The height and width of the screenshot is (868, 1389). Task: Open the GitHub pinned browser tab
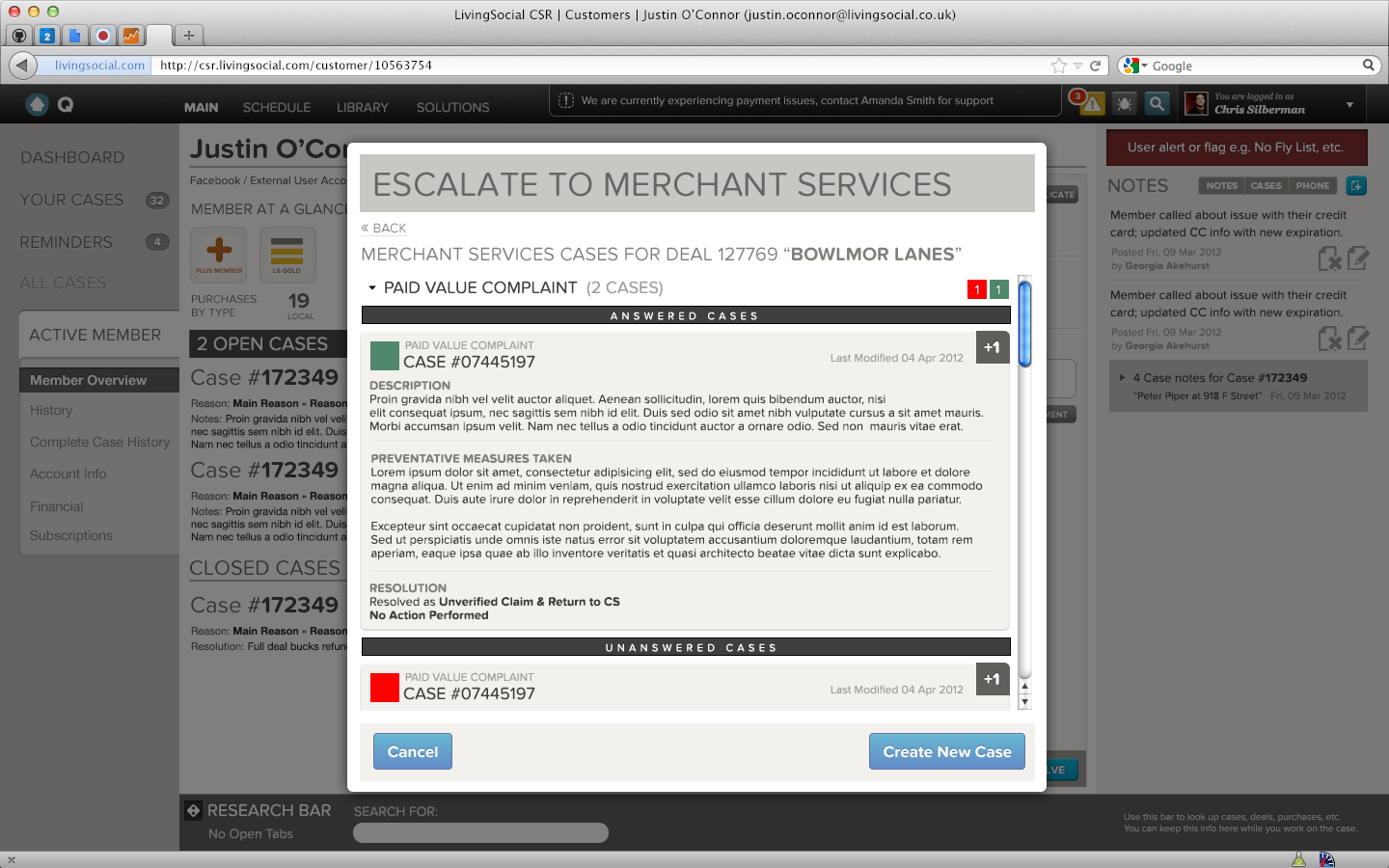click(x=19, y=36)
